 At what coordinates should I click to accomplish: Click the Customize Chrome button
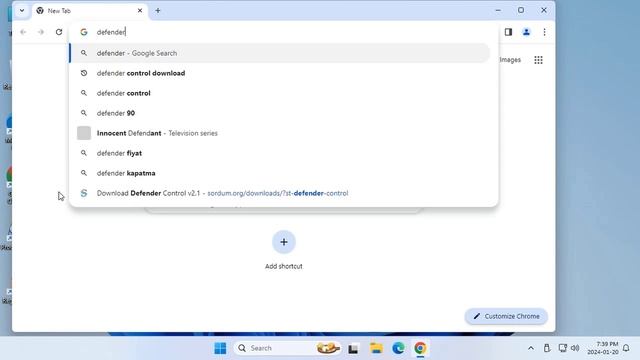click(506, 316)
